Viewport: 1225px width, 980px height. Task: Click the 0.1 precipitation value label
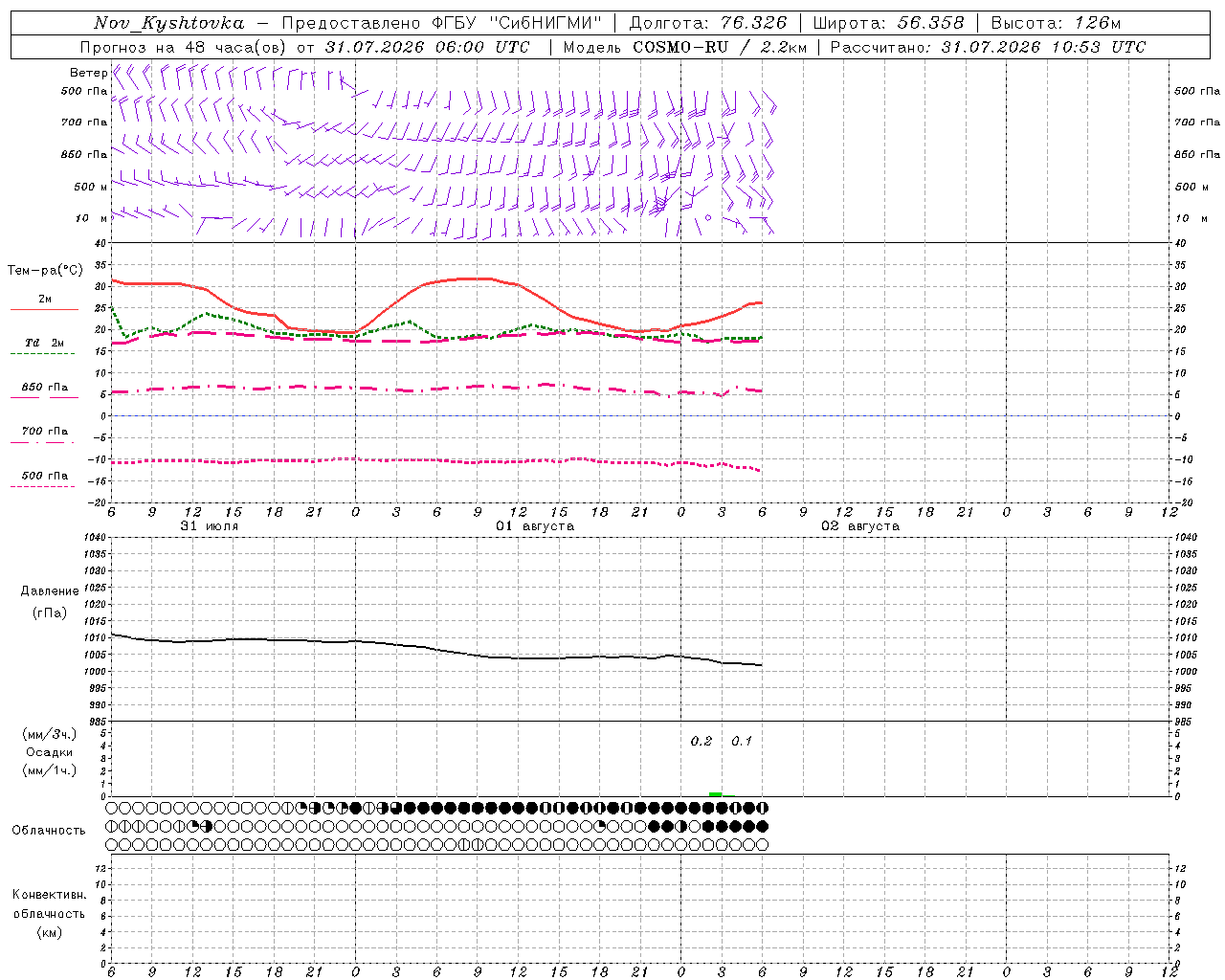(742, 741)
